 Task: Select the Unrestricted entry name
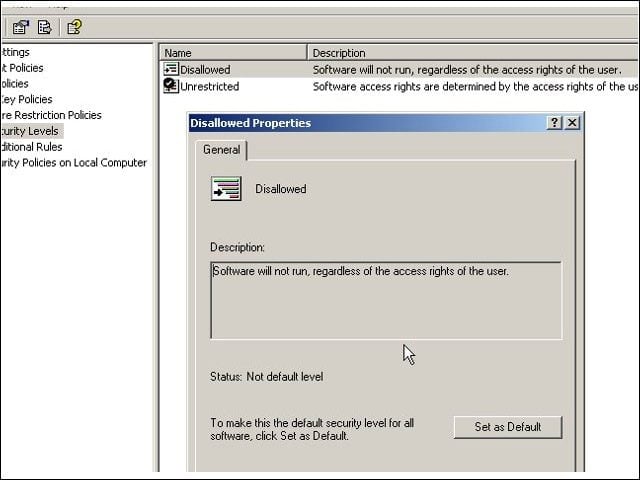pyautogui.click(x=209, y=87)
